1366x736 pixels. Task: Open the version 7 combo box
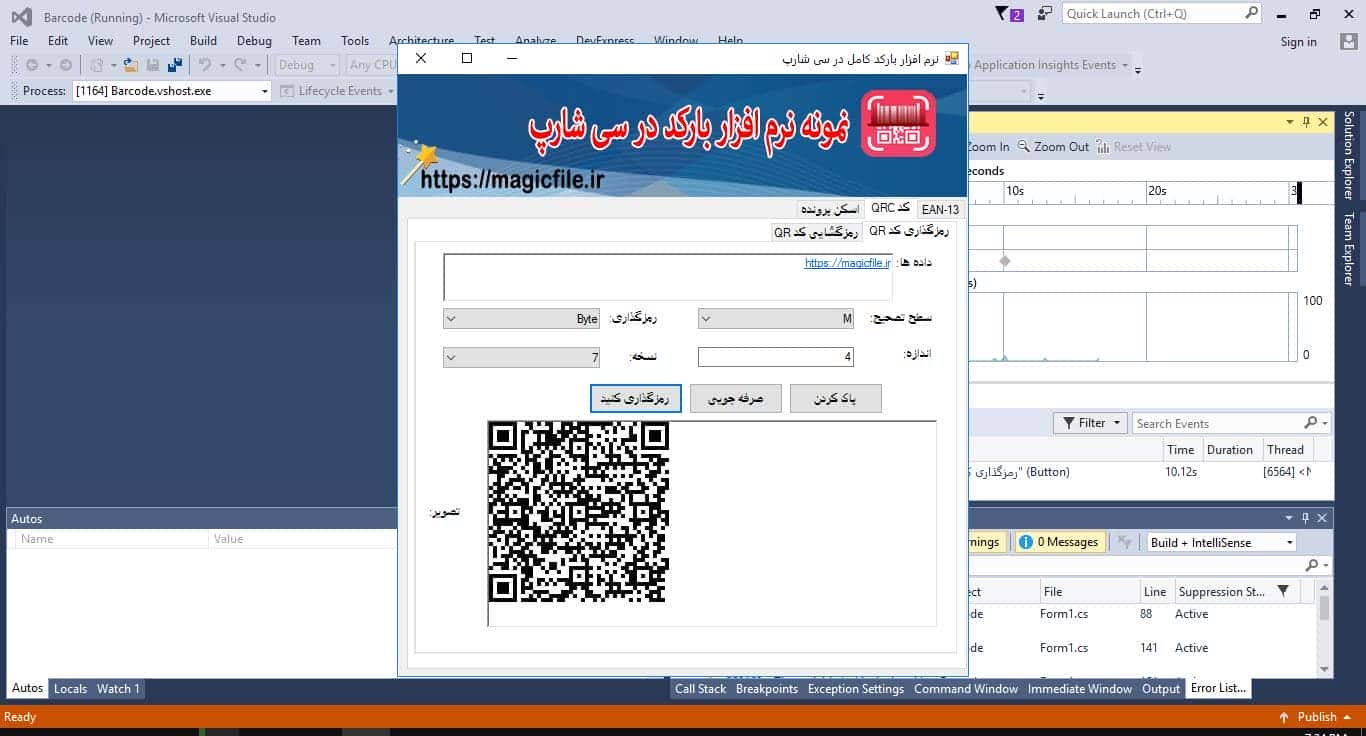coord(521,357)
